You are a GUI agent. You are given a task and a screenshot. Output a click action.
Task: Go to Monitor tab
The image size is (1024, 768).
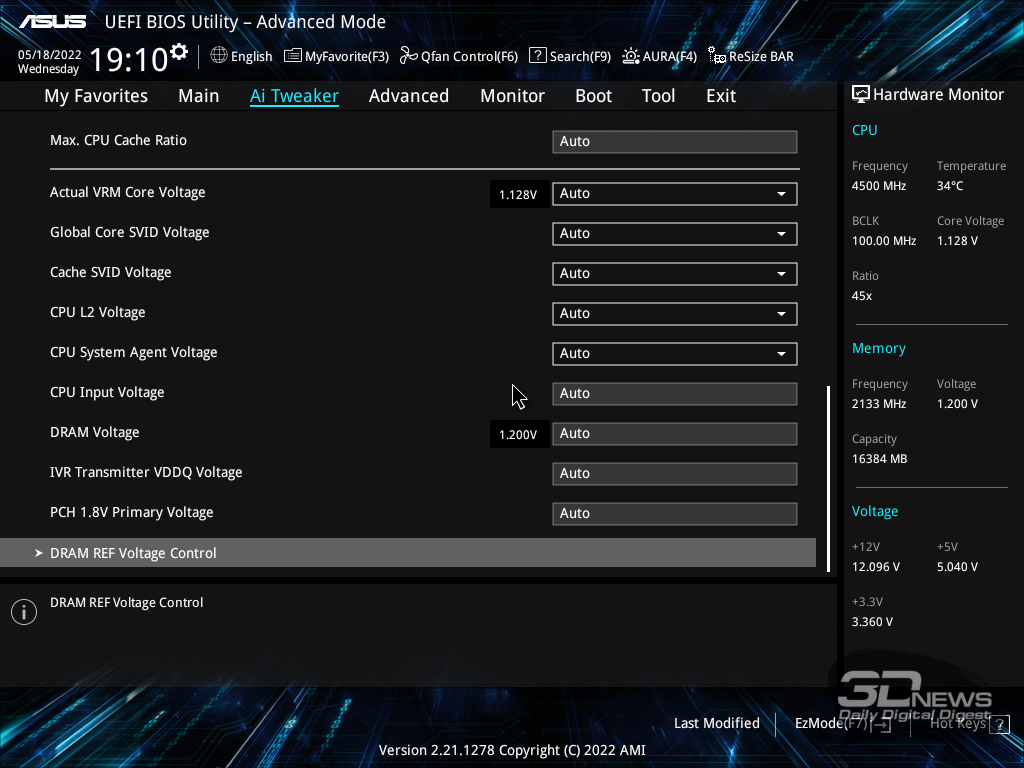pos(513,96)
